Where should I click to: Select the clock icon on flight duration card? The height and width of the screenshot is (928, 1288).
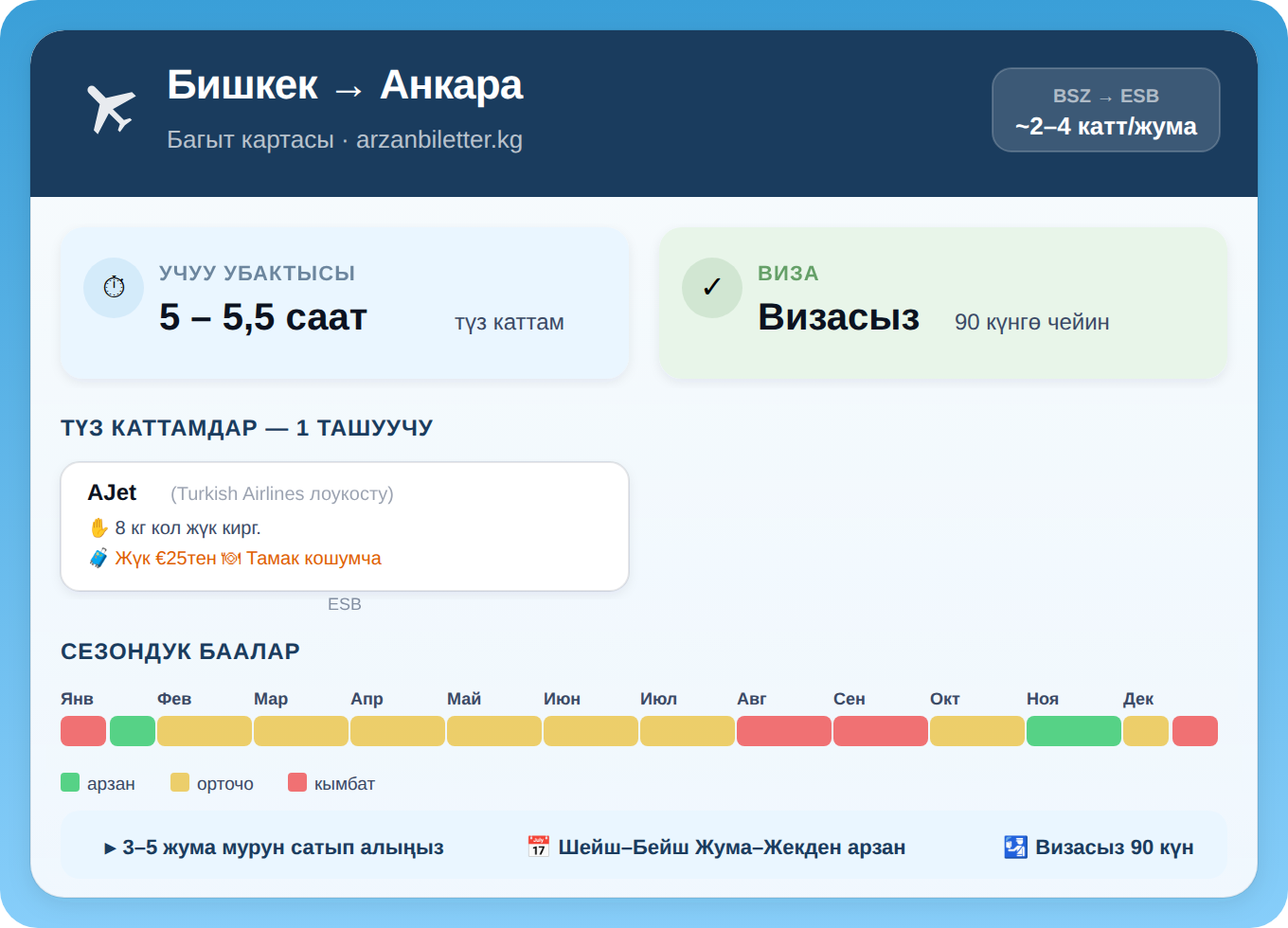(114, 287)
